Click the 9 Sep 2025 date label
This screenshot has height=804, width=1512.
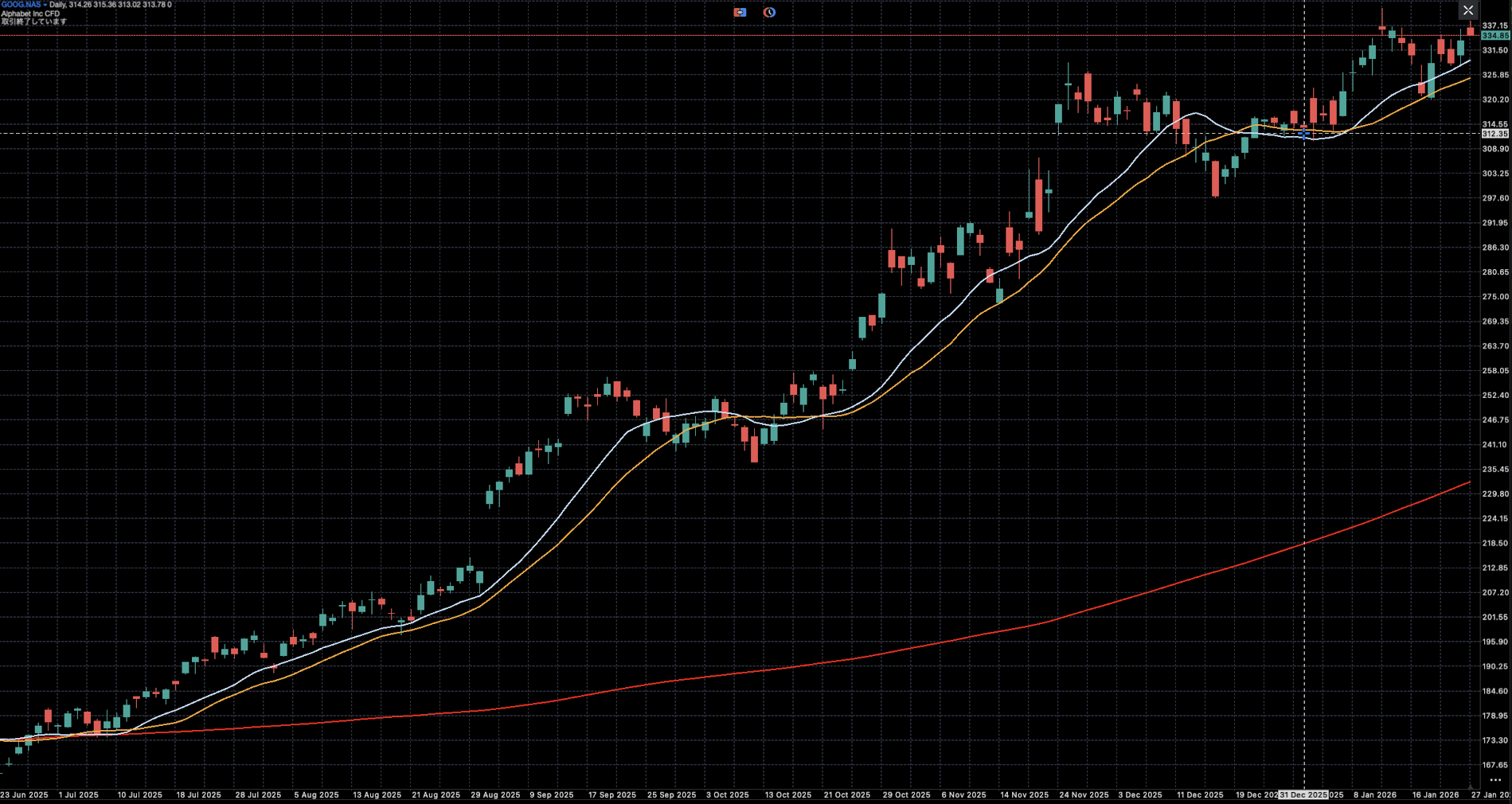551,794
